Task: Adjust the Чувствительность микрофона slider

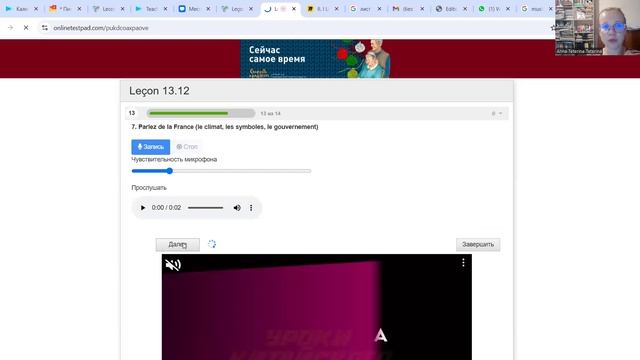Action: (221, 171)
